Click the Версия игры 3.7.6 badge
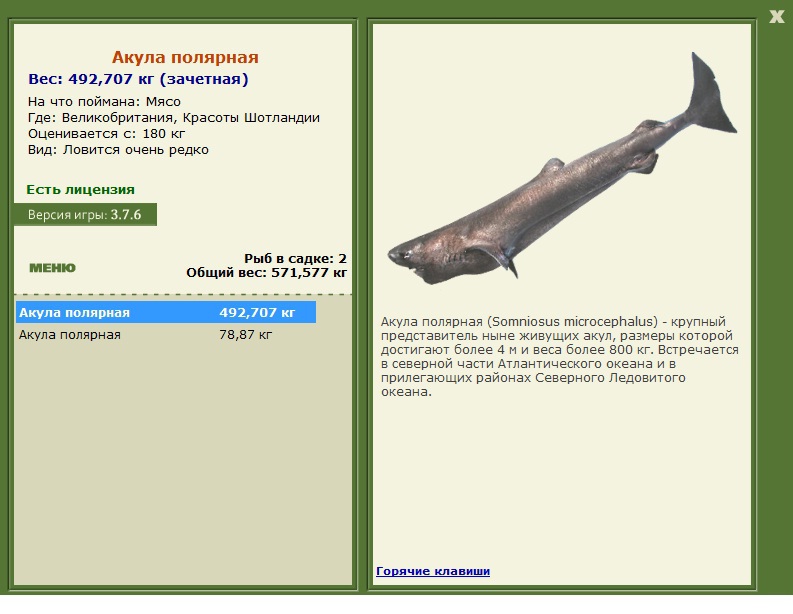Screen dimensions: 793x614 (85, 215)
